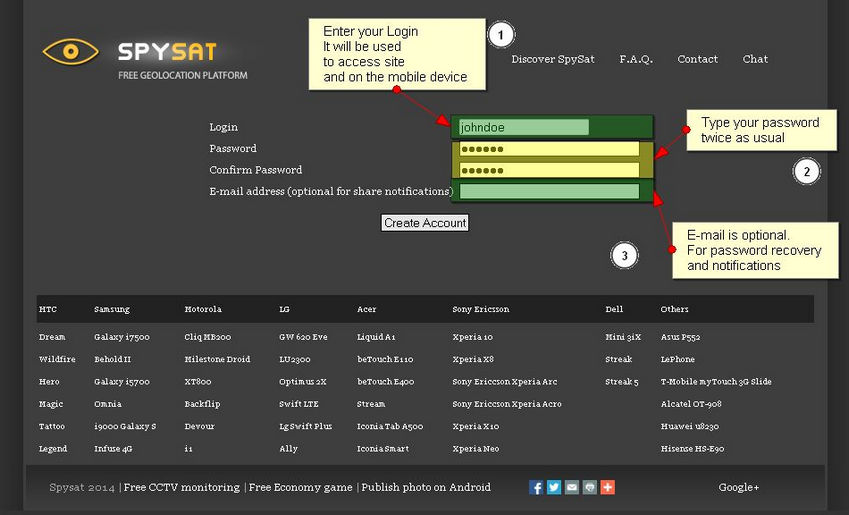The width and height of the screenshot is (849, 515).
Task: Select the Confirm Password field
Action: click(x=548, y=170)
